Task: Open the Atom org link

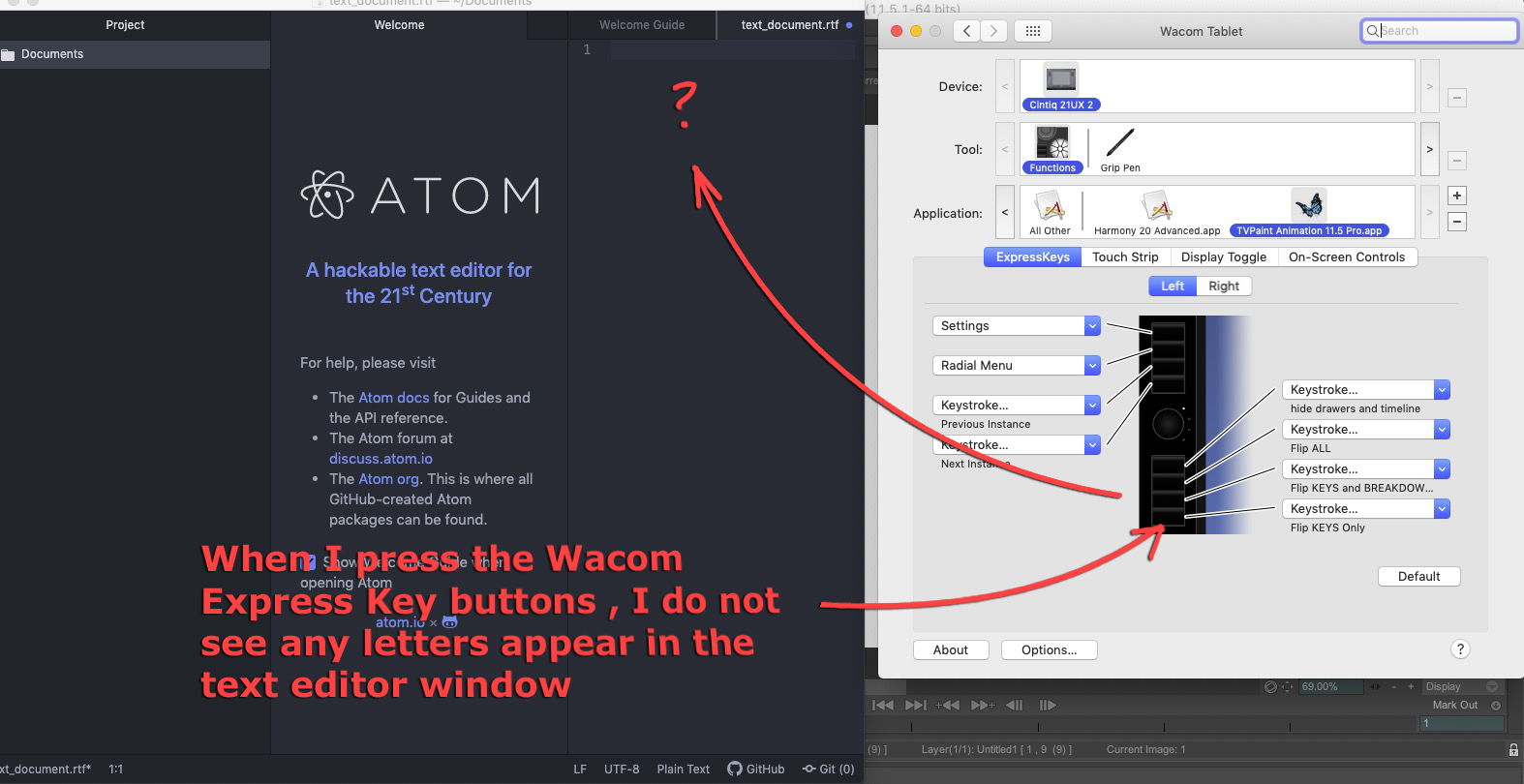Action: (388, 479)
